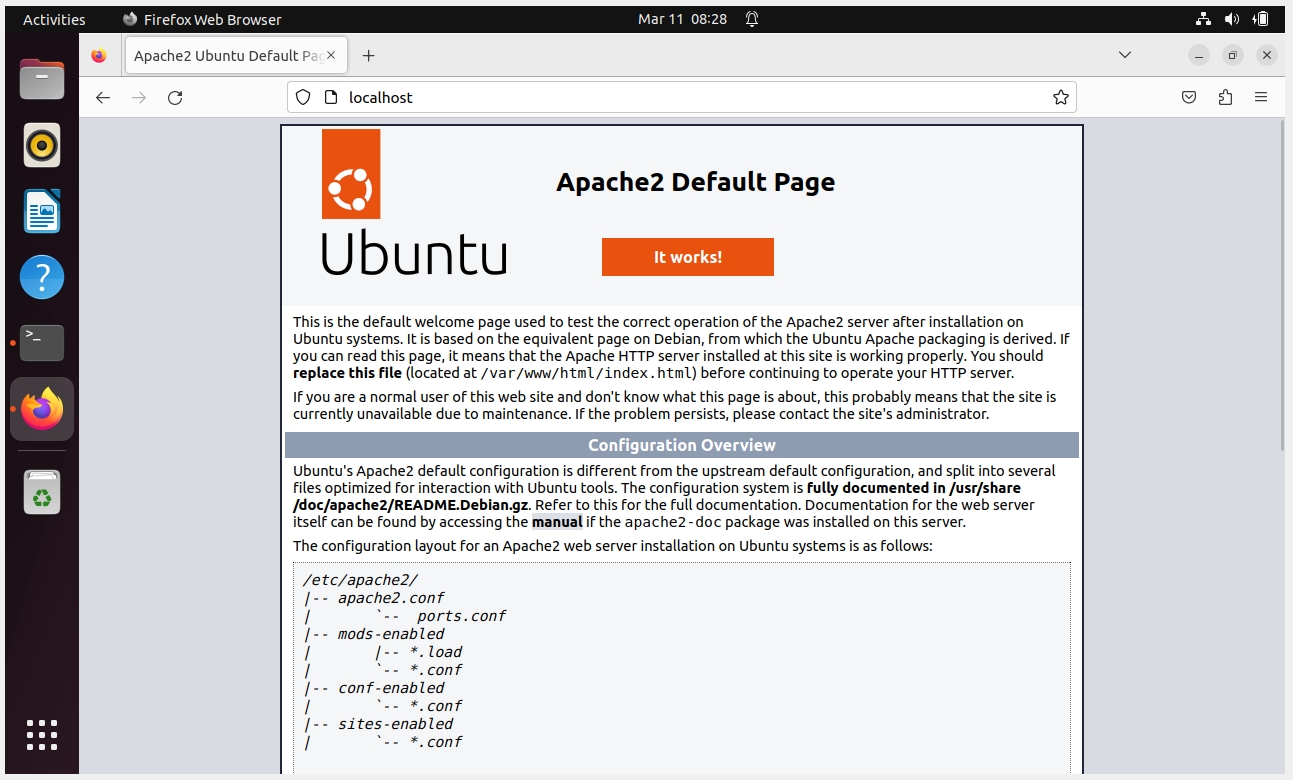This screenshot has width=1293, height=780.
Task: Restore down the Firefox window
Action: pos(1233,55)
